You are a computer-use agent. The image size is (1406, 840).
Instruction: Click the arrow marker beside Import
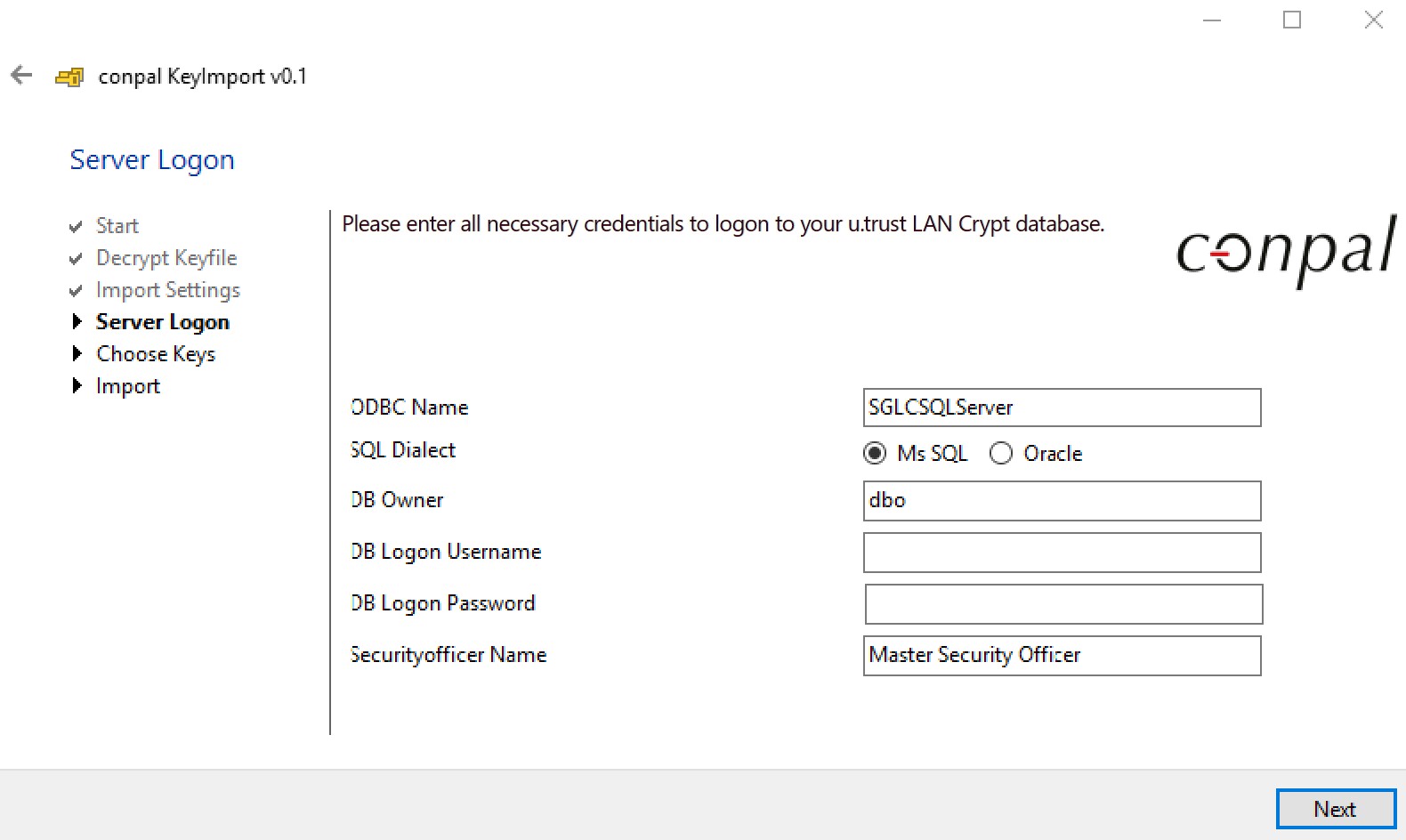(77, 385)
